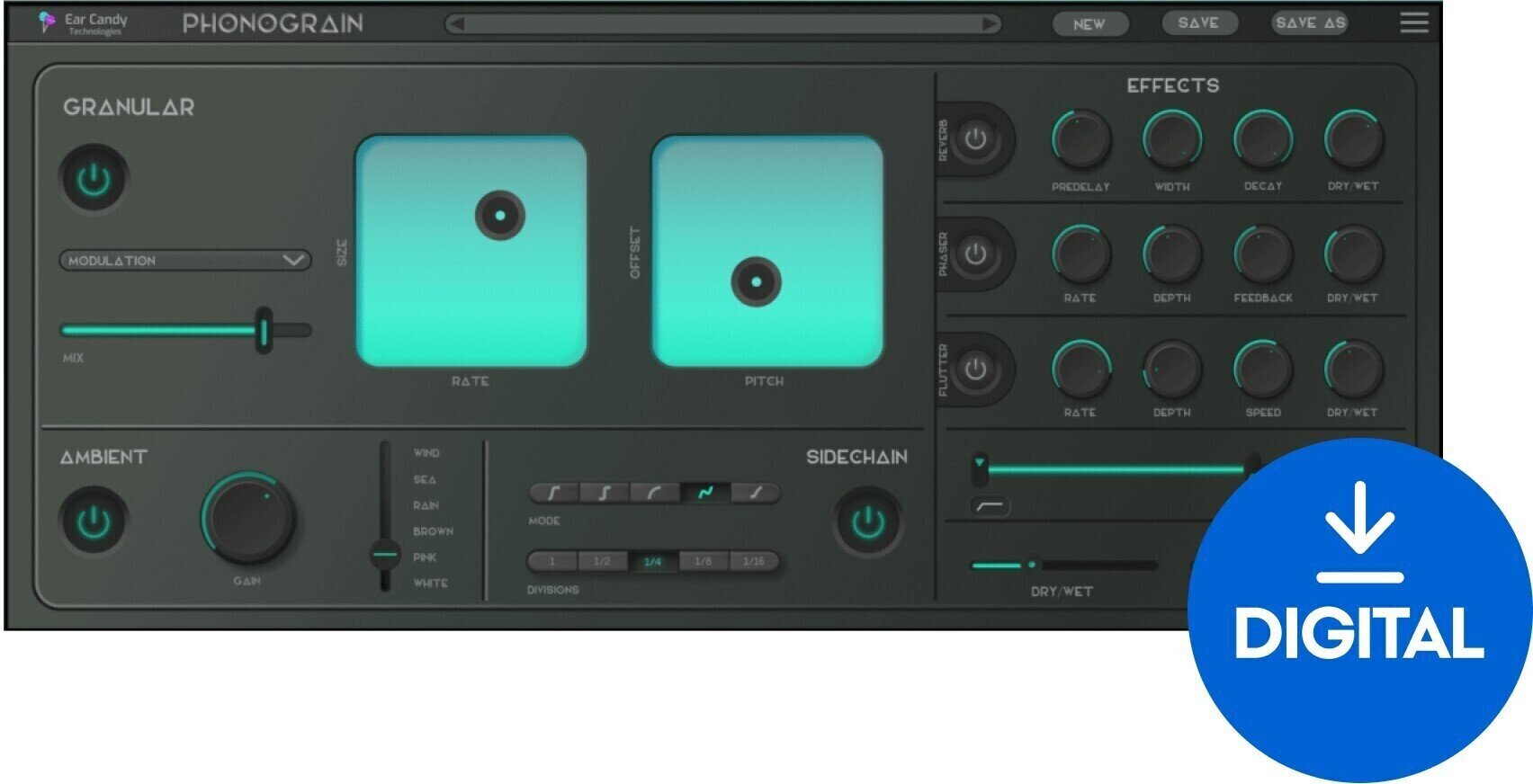1533x784 pixels.
Task: Set sidechain divisions to 1/4
Action: (x=652, y=562)
